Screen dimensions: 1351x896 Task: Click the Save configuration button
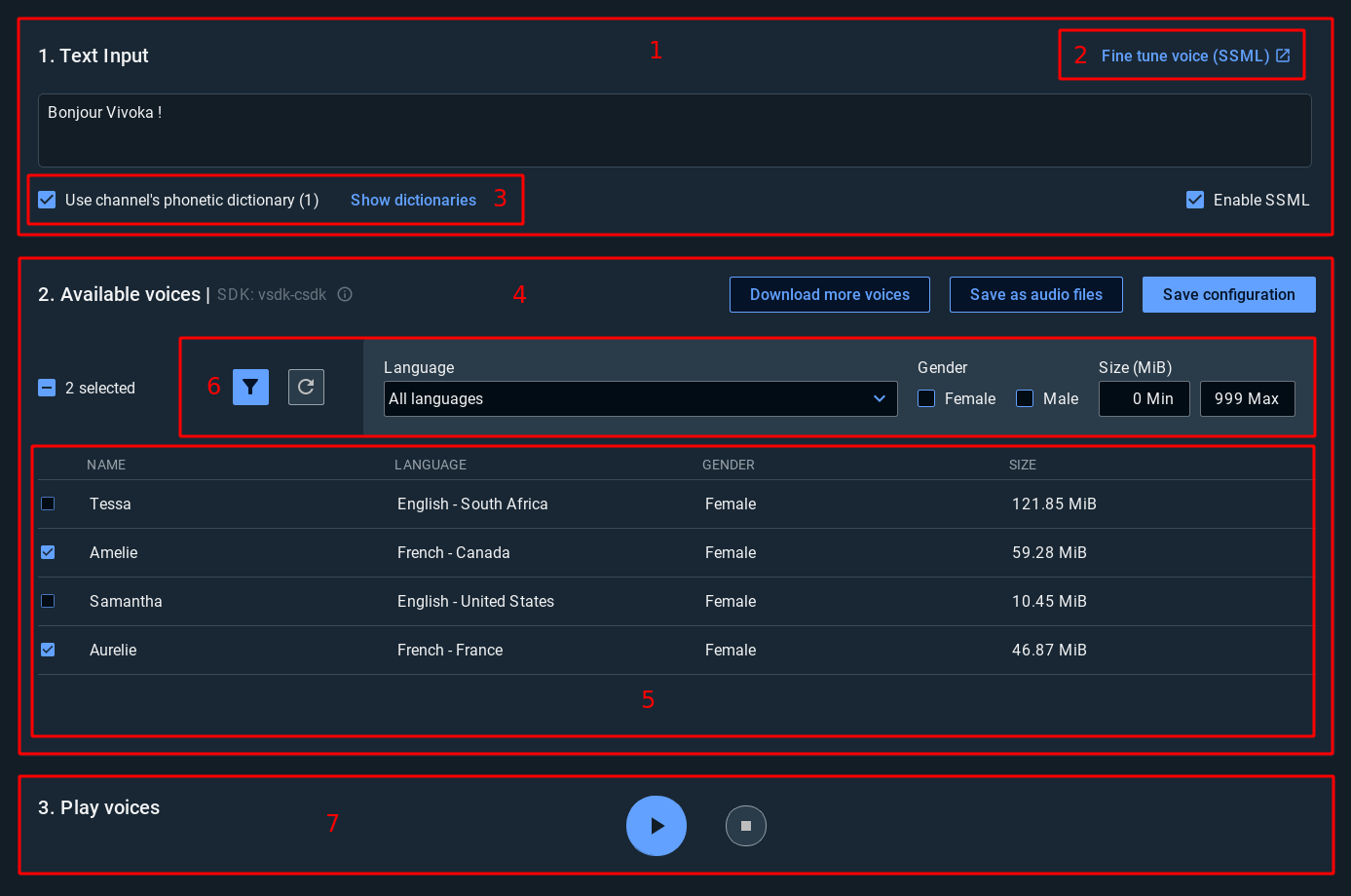tap(1228, 294)
